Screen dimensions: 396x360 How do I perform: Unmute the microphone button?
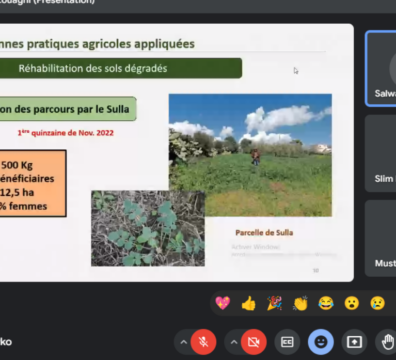[203, 342]
